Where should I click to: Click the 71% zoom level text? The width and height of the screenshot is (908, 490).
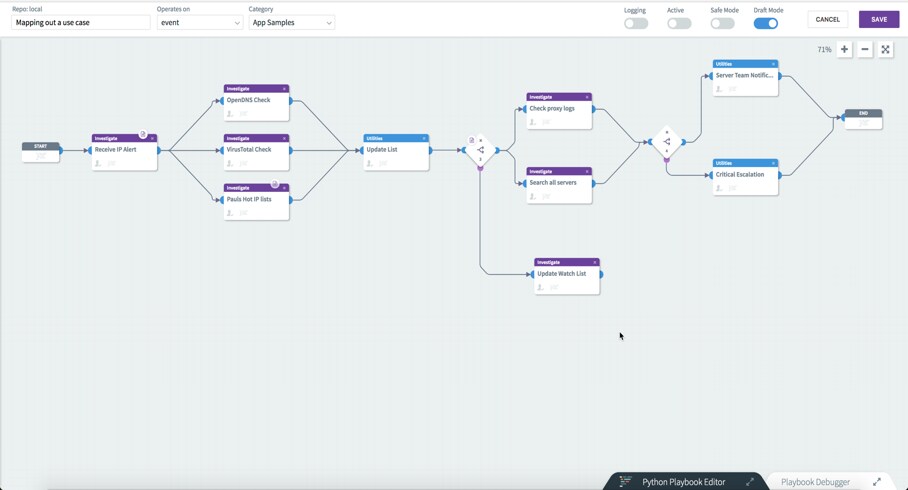coord(825,50)
